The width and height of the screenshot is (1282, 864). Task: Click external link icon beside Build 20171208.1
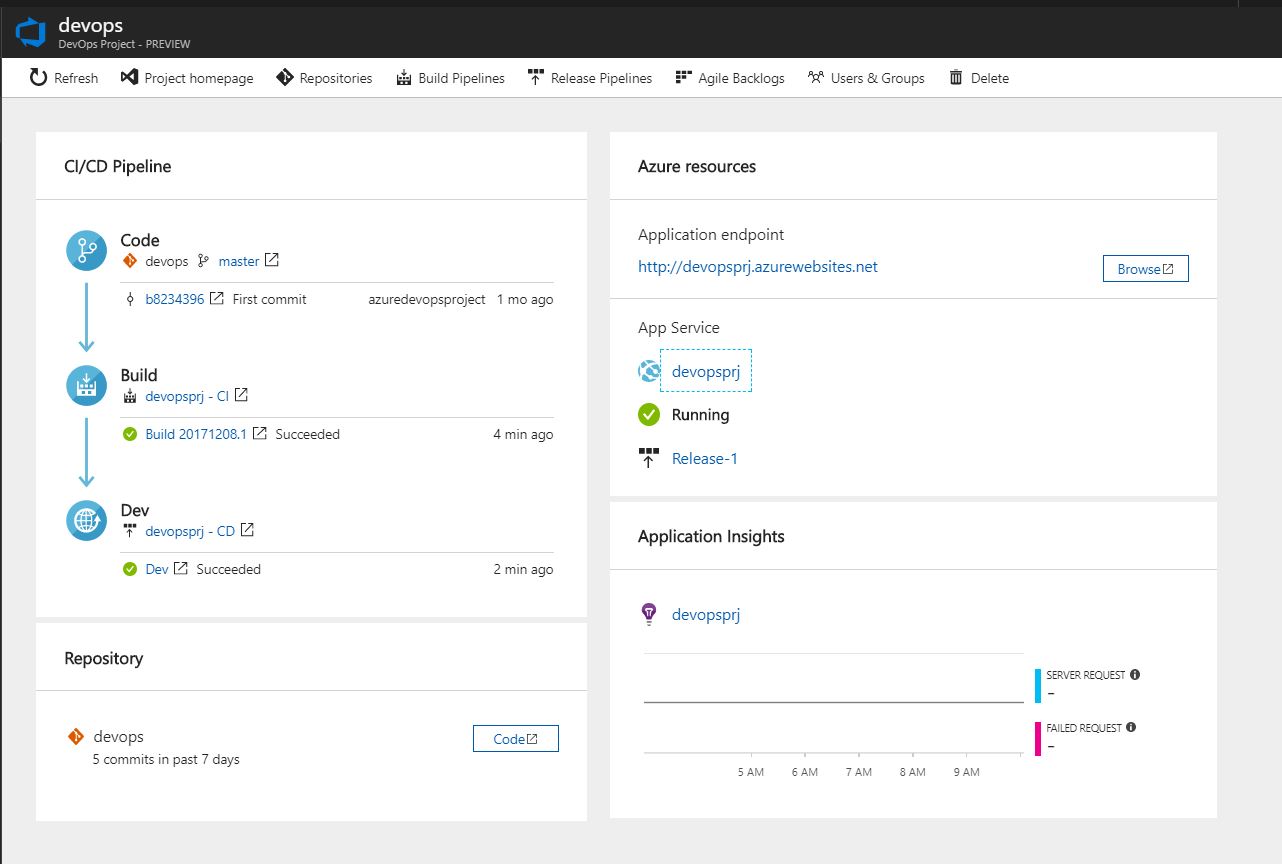pos(260,433)
